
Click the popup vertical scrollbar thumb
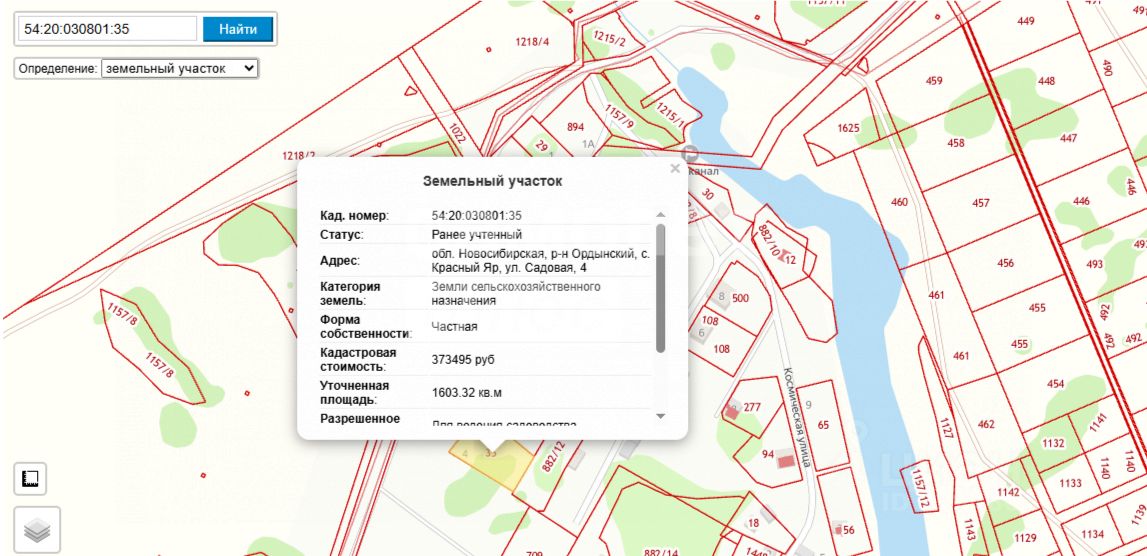pos(661,288)
